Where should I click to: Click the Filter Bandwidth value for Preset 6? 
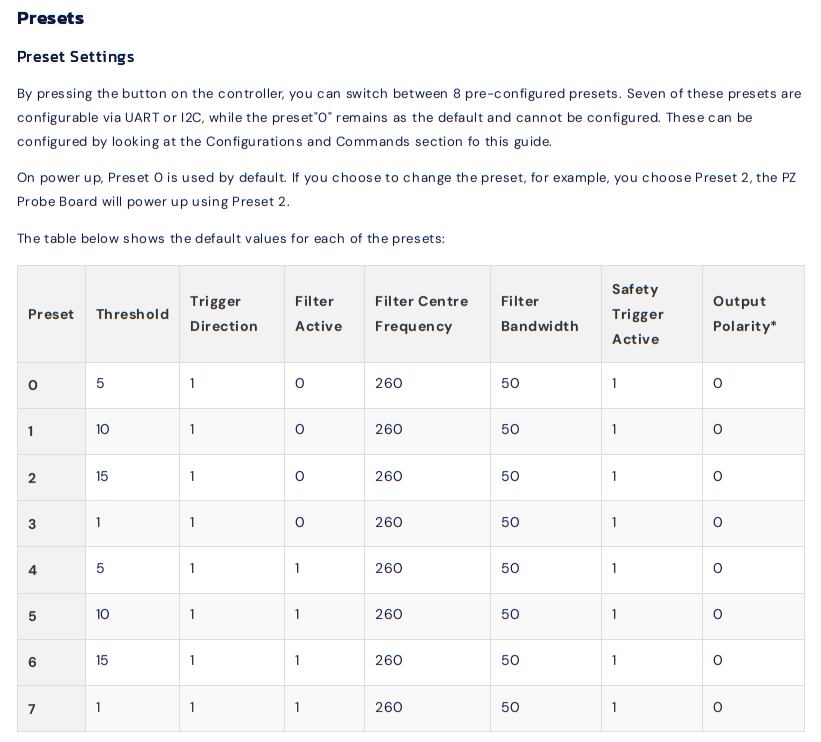point(510,660)
